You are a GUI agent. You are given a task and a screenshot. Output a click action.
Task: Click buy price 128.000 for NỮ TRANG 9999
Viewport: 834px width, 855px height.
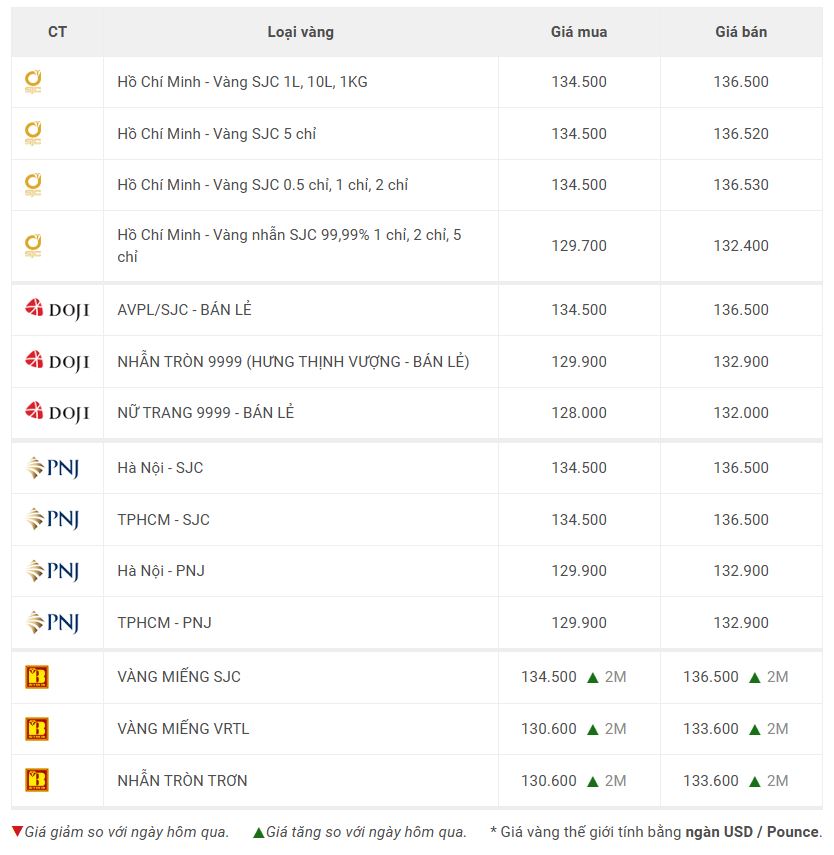(x=579, y=413)
